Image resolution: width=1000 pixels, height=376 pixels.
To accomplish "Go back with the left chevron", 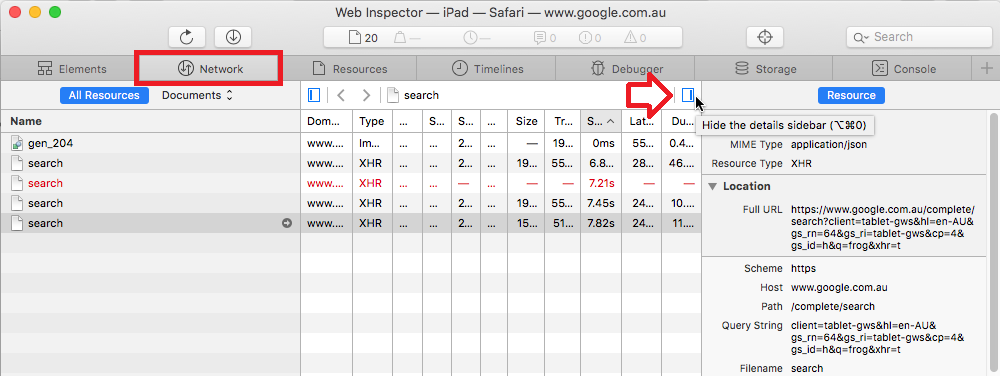I will click(341, 96).
